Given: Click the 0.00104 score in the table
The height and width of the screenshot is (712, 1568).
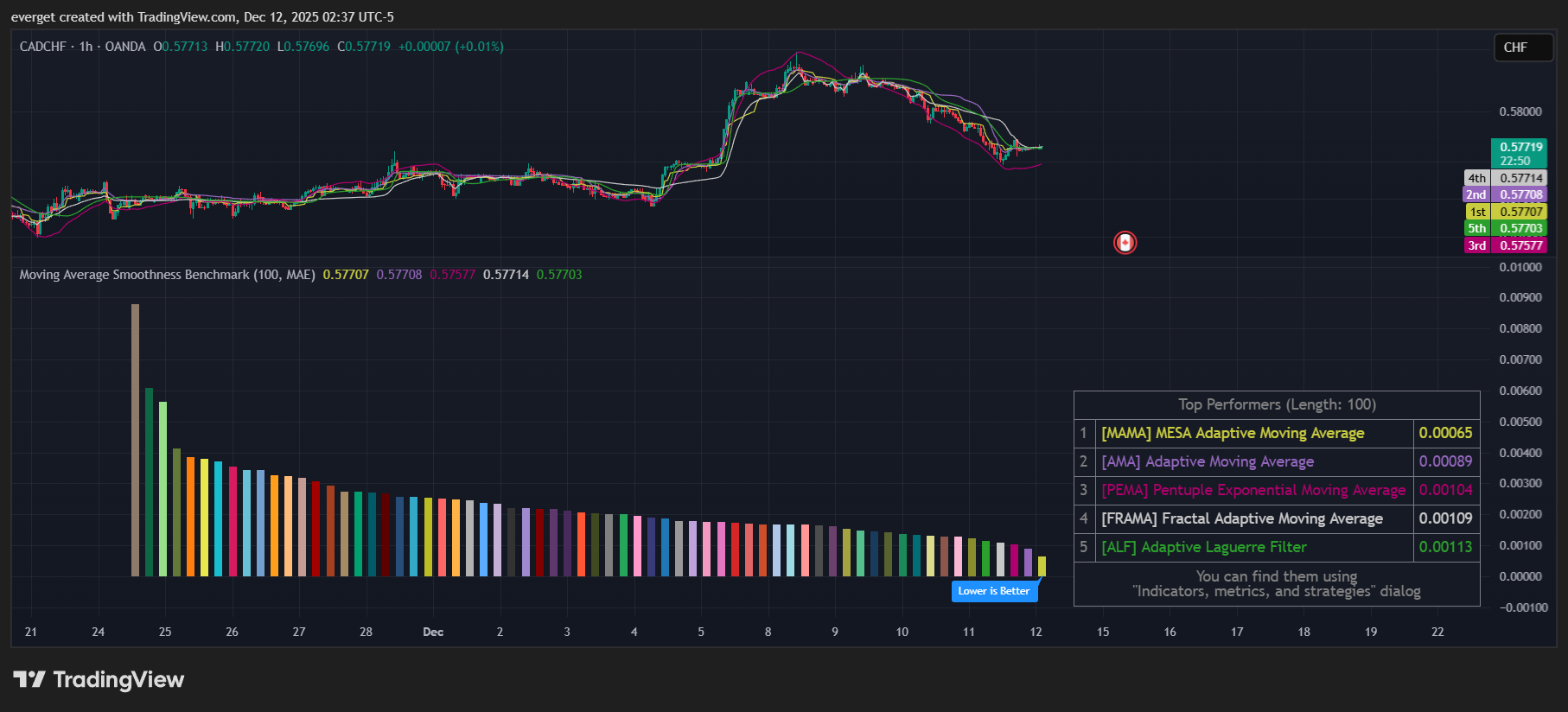Looking at the screenshot, I should 1446,490.
